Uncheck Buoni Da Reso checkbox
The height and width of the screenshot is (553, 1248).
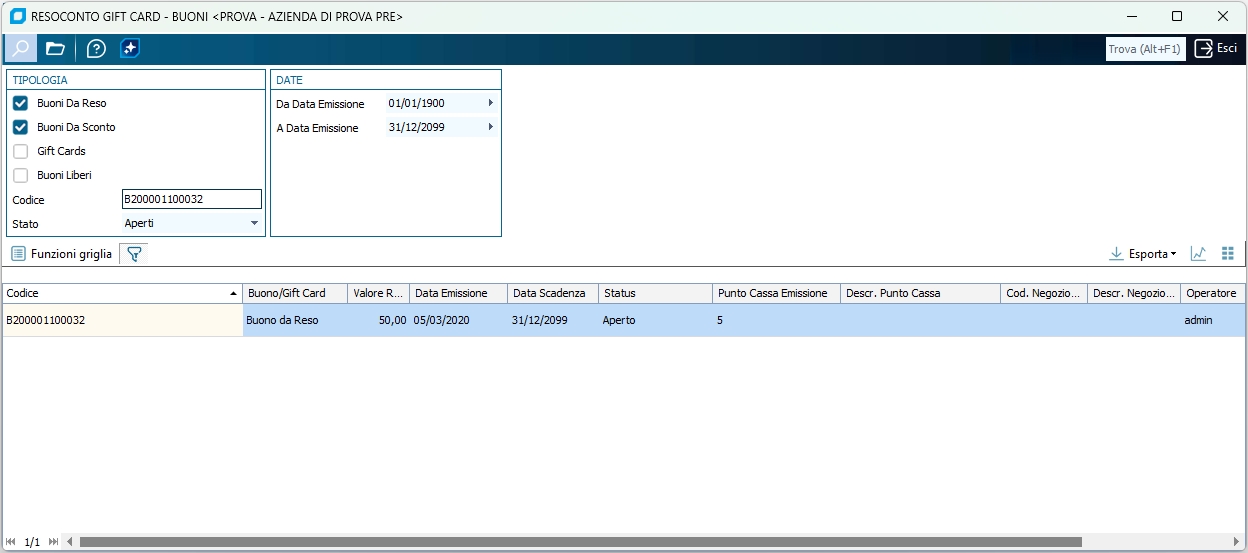click(20, 103)
